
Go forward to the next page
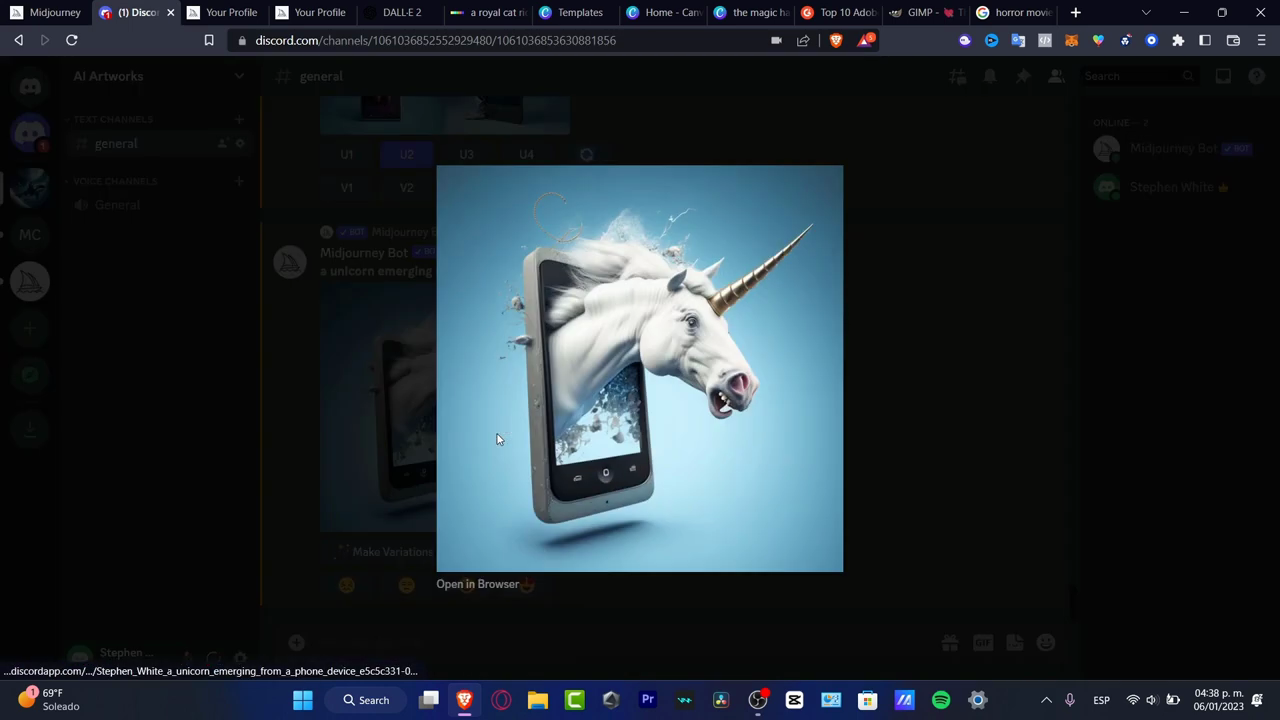[45, 40]
